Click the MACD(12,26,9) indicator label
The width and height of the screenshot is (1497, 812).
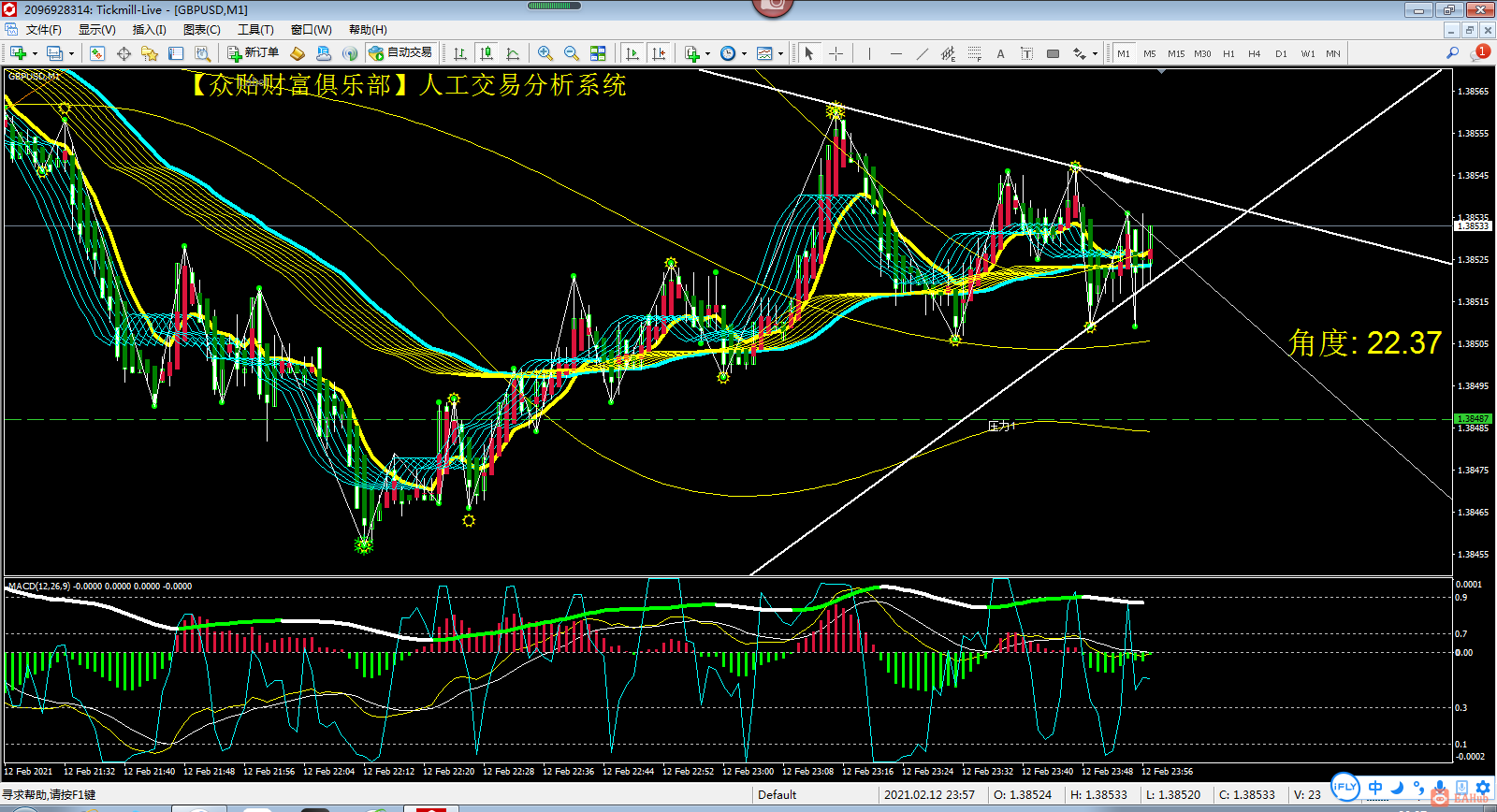tap(38, 587)
